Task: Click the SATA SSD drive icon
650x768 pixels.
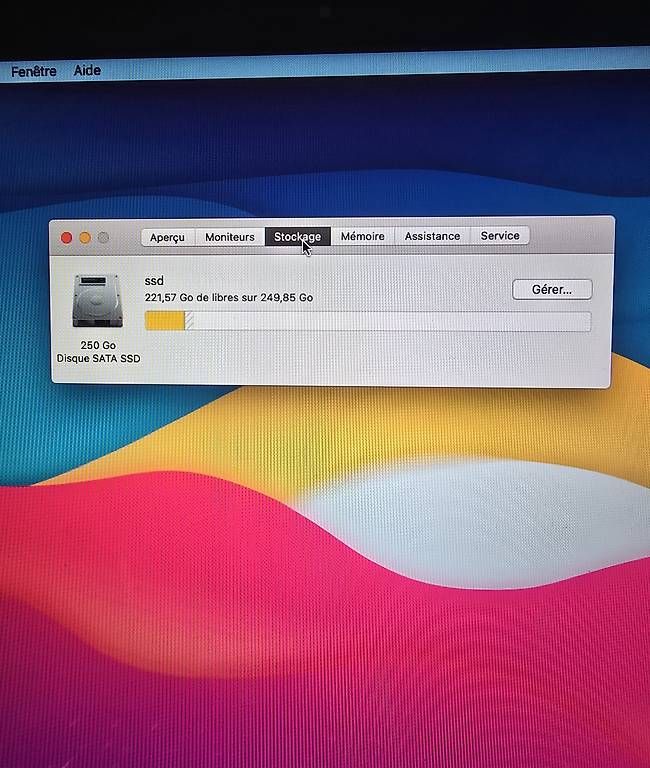Action: click(x=97, y=301)
